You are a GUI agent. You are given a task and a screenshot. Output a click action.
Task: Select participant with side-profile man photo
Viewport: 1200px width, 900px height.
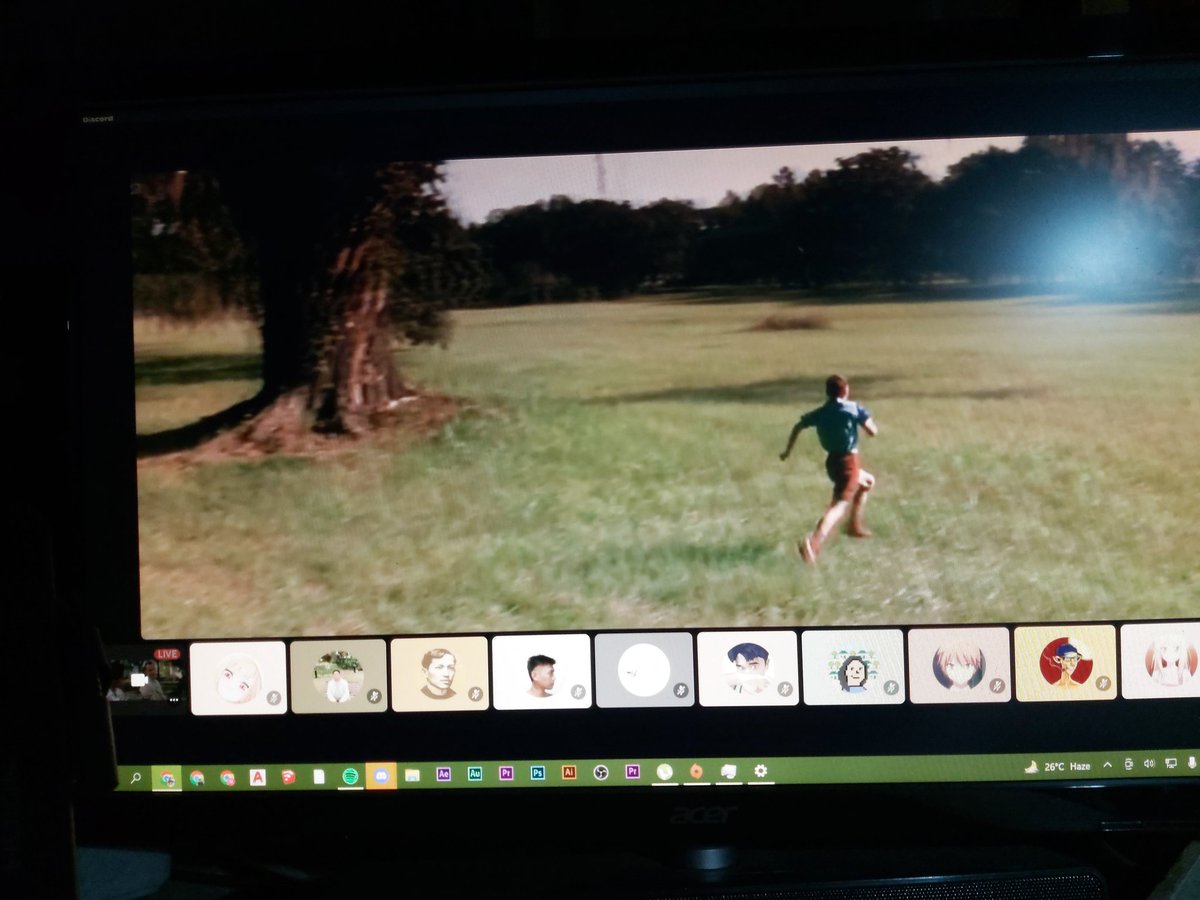[541, 672]
